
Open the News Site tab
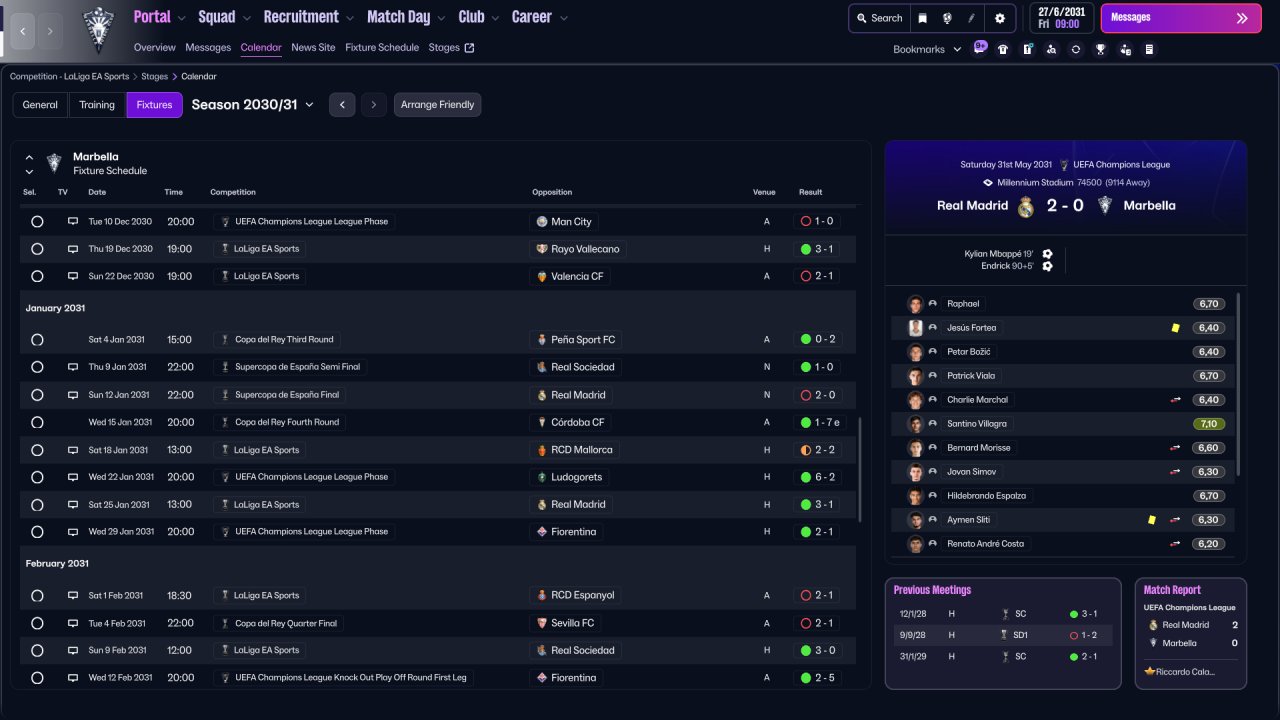click(x=313, y=47)
